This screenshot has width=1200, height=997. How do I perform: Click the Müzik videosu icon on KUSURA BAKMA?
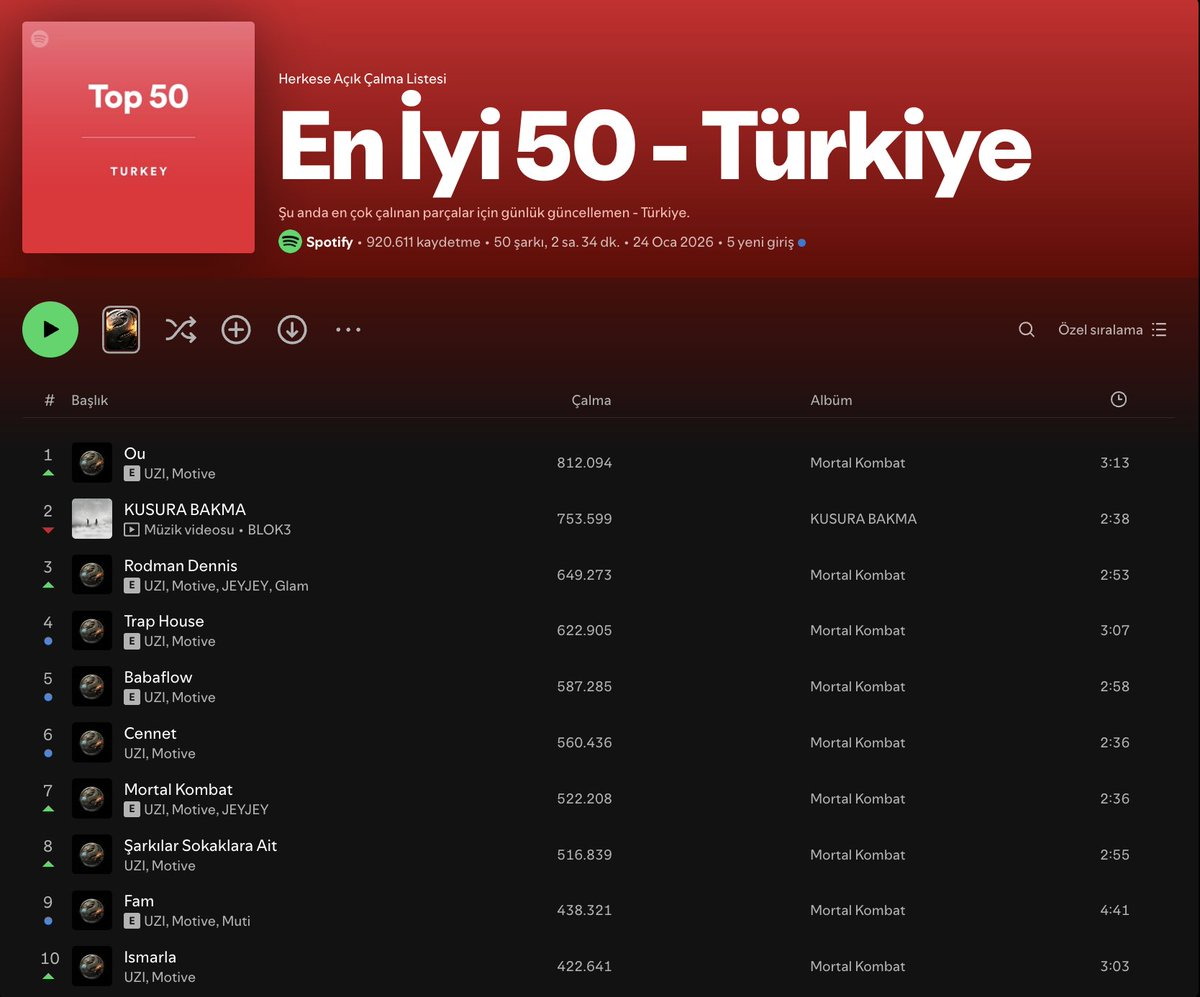(132, 530)
